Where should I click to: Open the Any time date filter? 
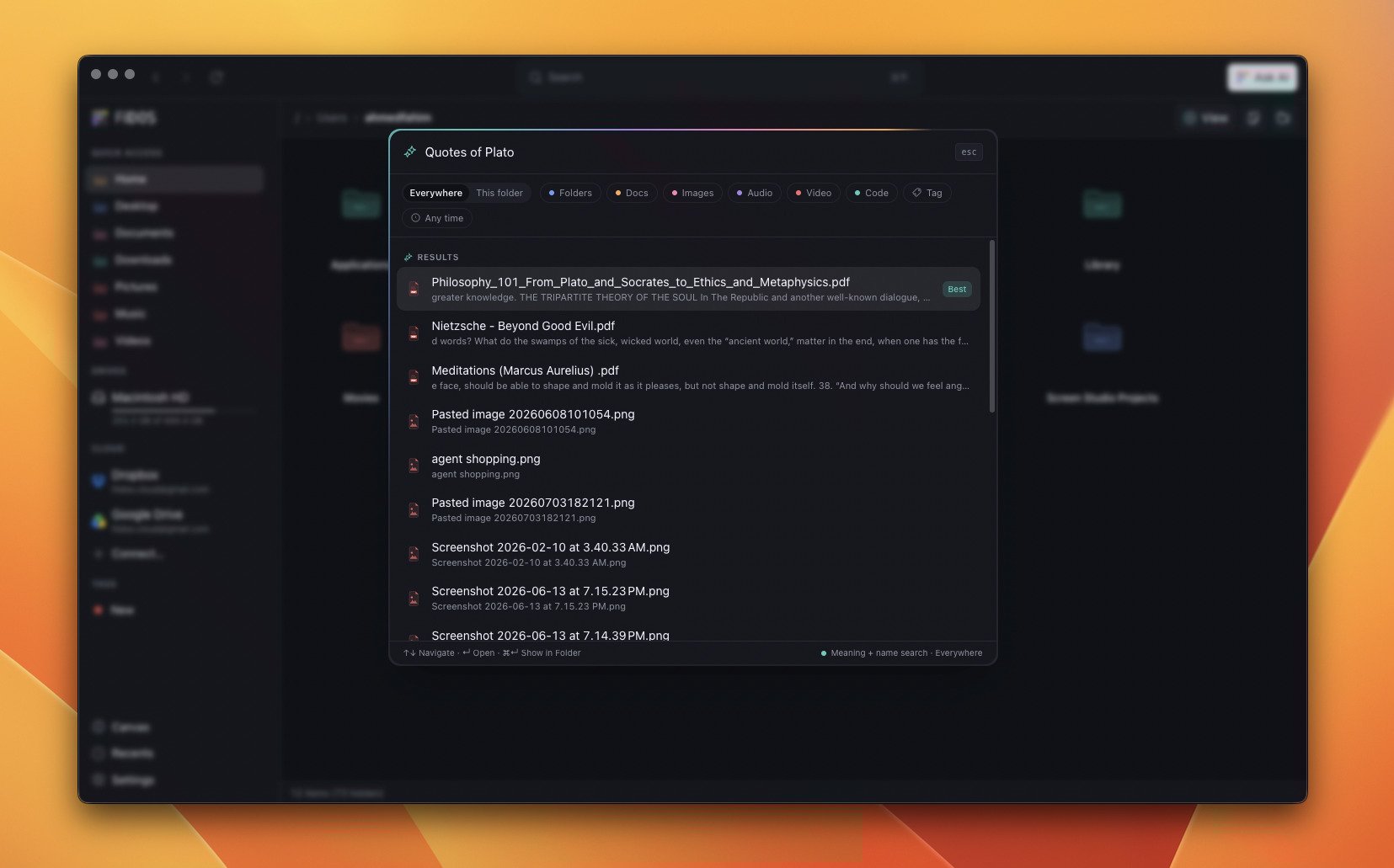pos(437,218)
